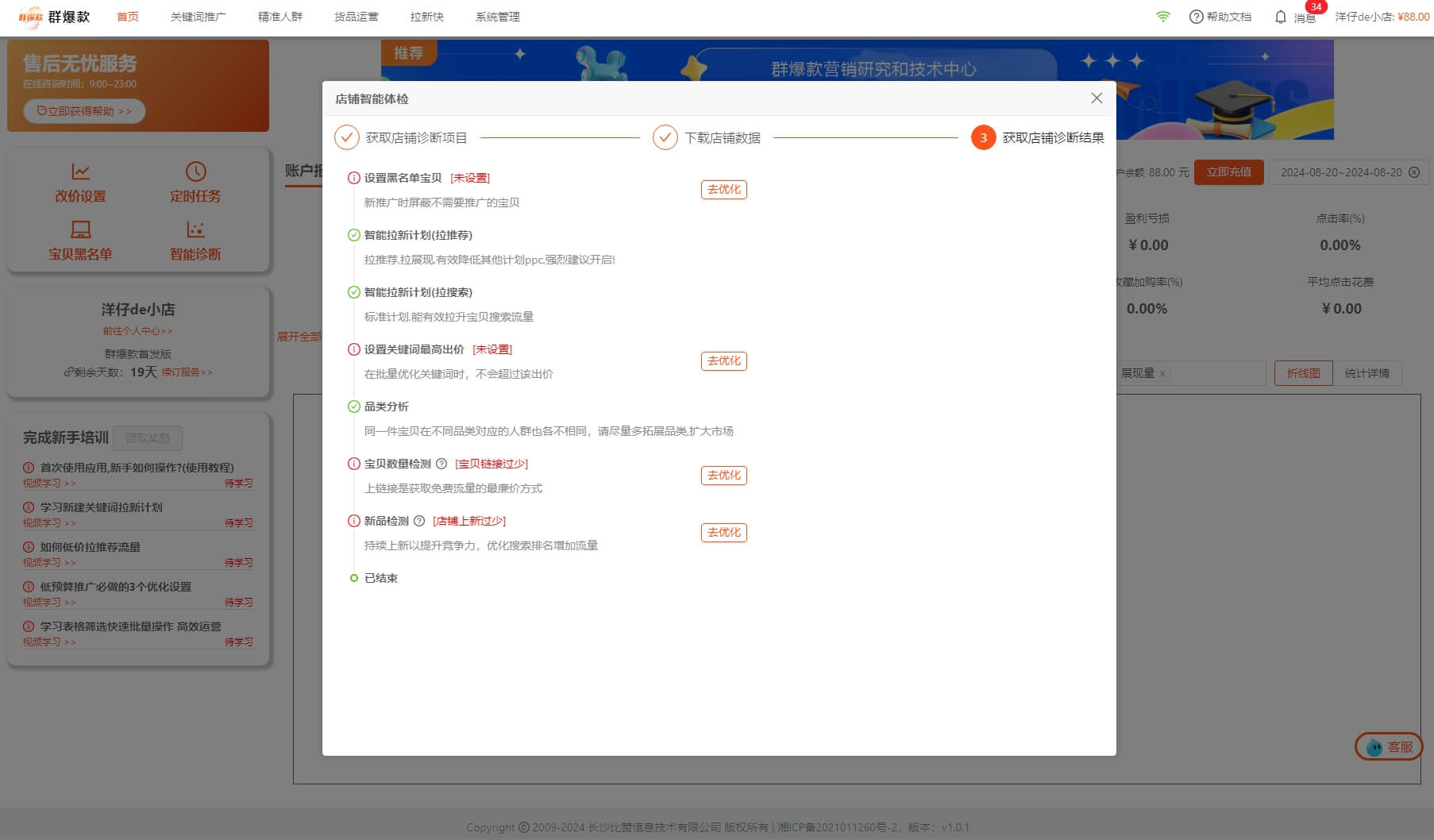This screenshot has width=1434, height=840.
Task: Select step 获取店铺诊断项目
Action: tap(401, 137)
